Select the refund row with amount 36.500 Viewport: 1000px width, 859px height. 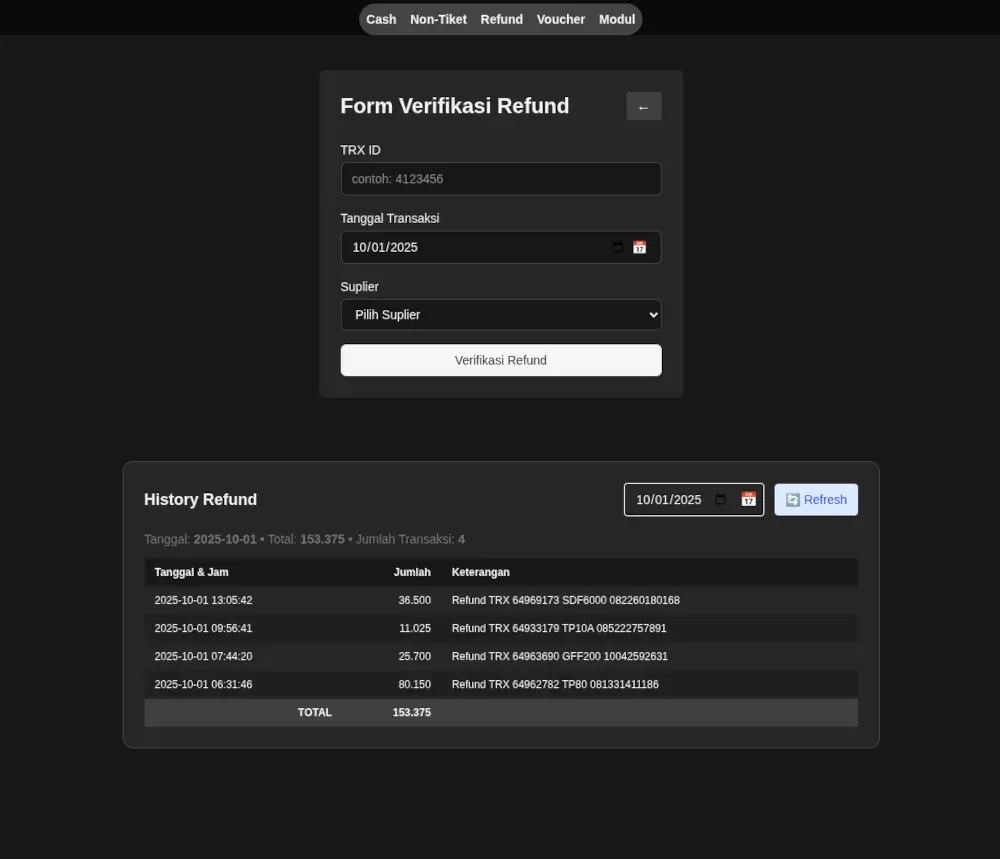[500, 600]
